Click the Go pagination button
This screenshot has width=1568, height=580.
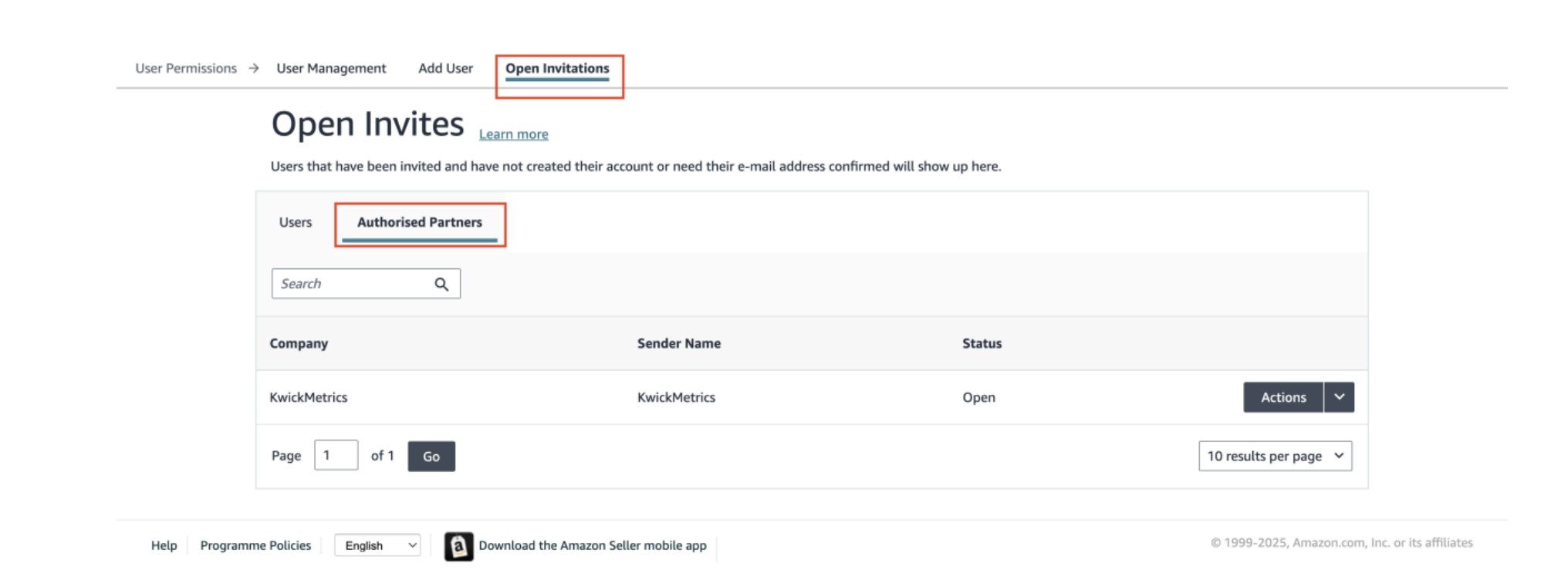(431, 457)
